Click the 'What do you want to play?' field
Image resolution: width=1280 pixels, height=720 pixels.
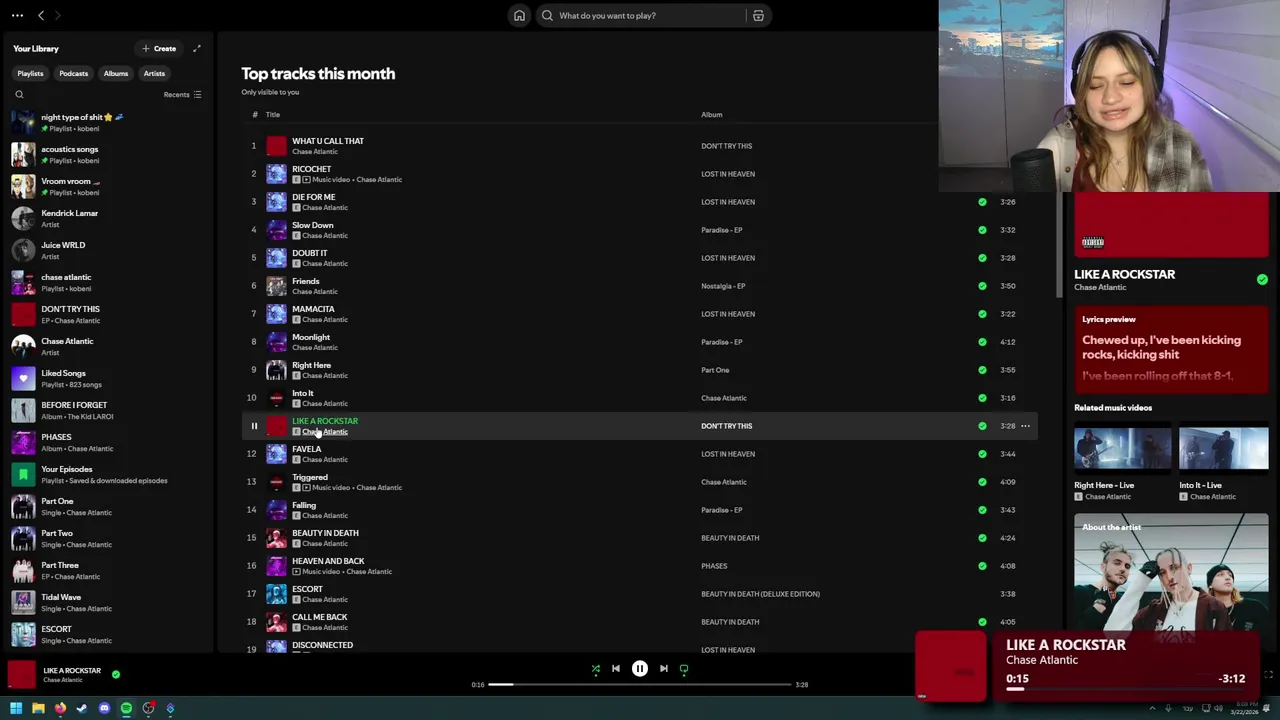(650, 15)
